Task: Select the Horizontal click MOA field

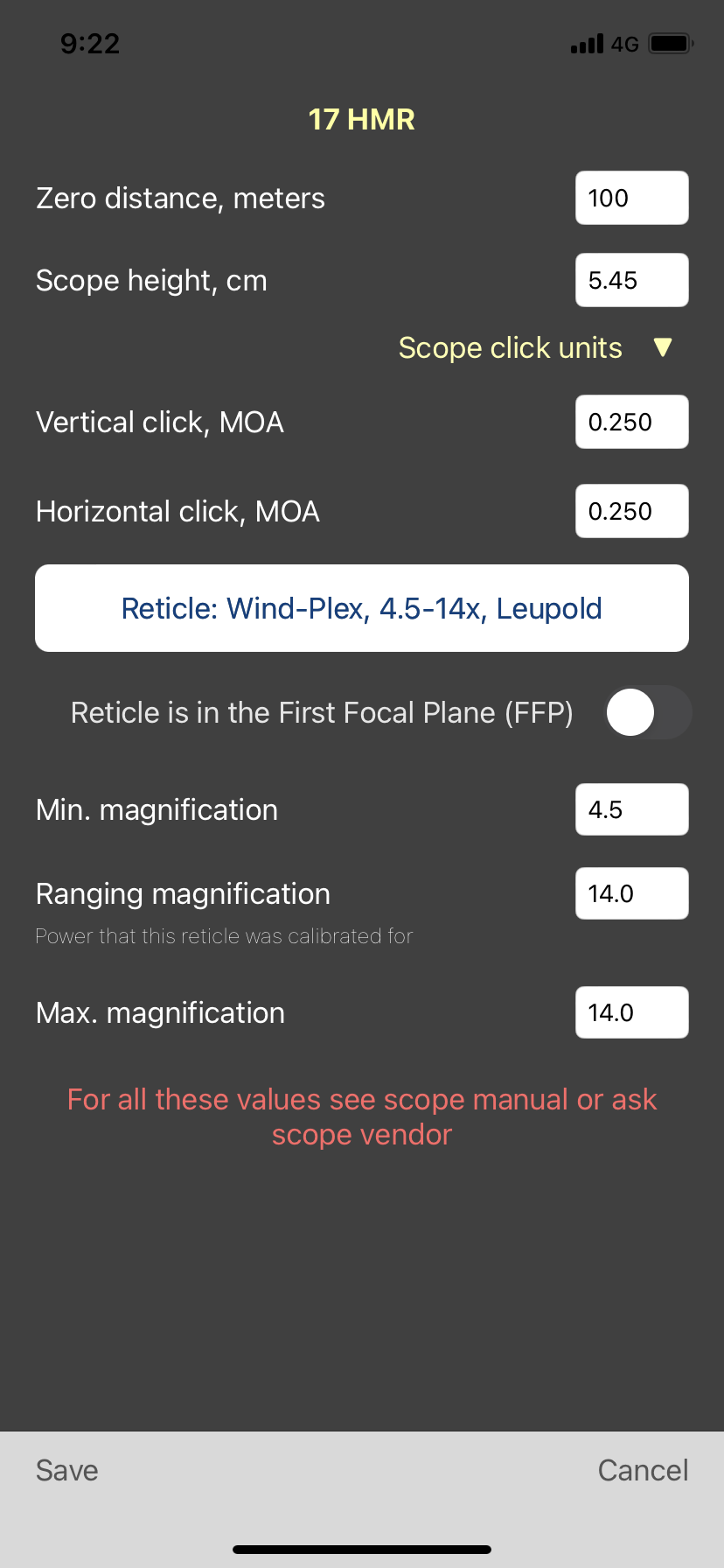Action: point(632,511)
